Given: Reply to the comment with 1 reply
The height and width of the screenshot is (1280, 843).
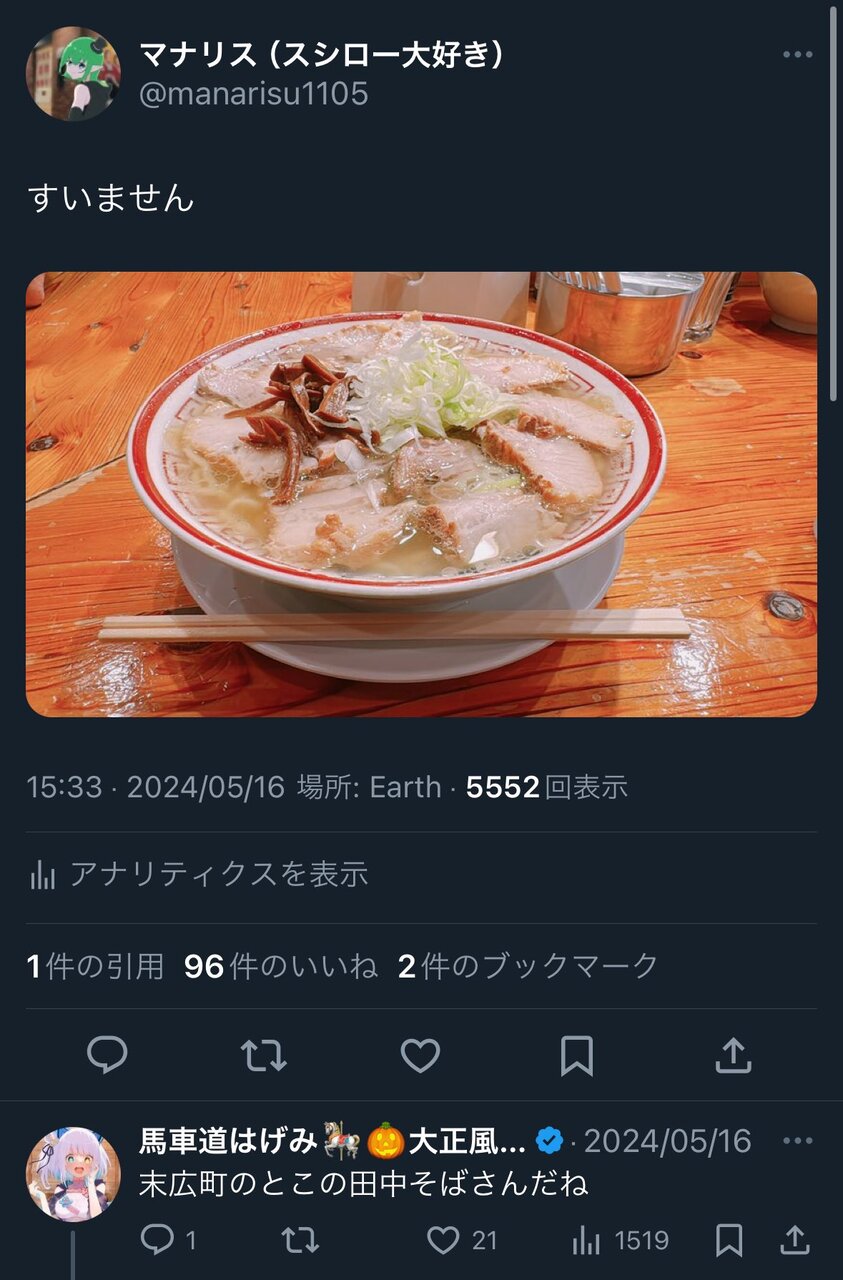Looking at the screenshot, I should point(168,1241).
